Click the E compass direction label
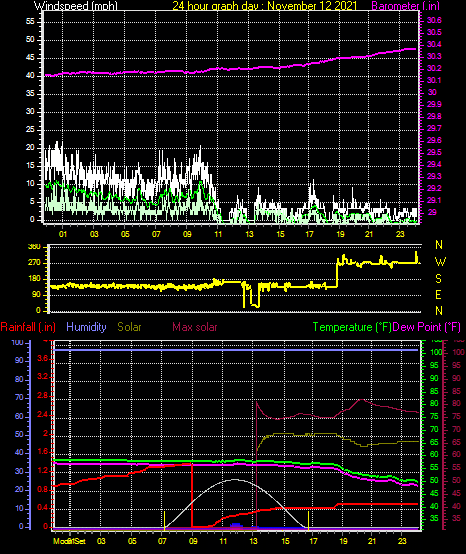Image resolution: width=466 pixels, height=554 pixels. point(438,295)
